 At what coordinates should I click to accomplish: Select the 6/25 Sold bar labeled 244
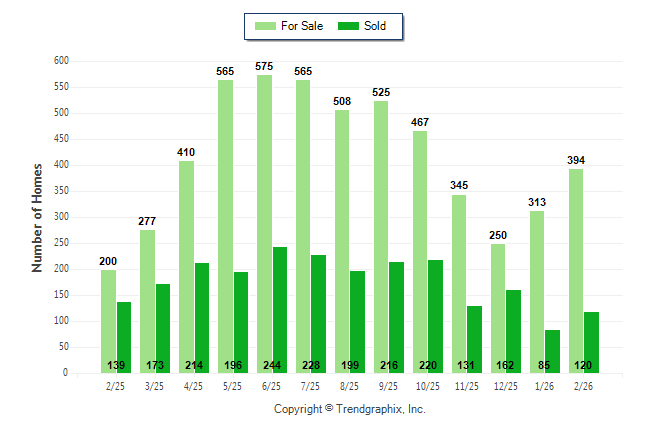280,309
